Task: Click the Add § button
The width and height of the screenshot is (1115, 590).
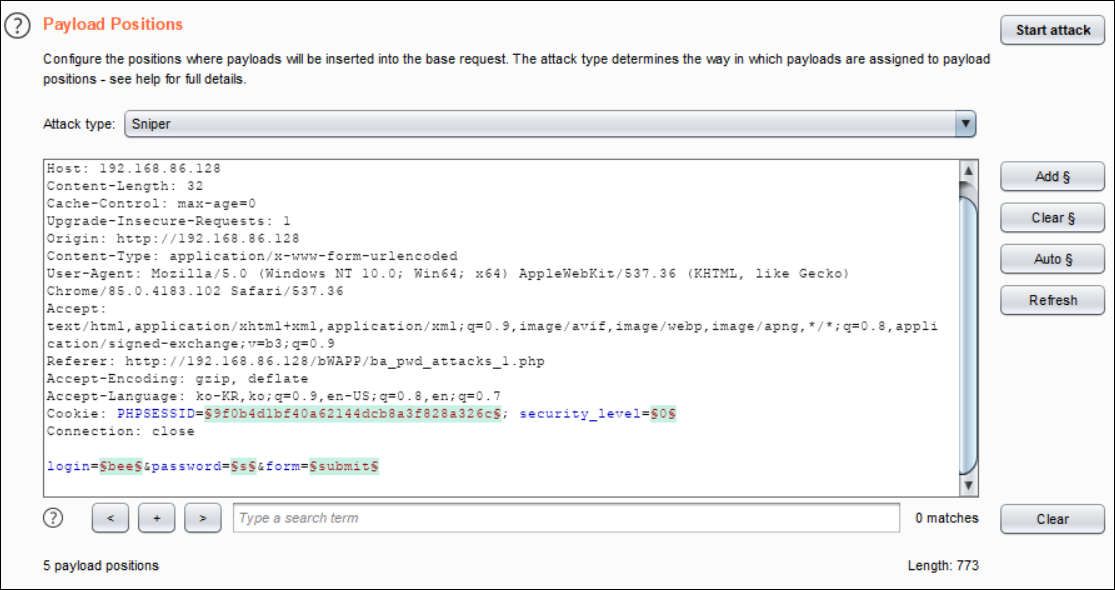Action: click(x=1052, y=177)
